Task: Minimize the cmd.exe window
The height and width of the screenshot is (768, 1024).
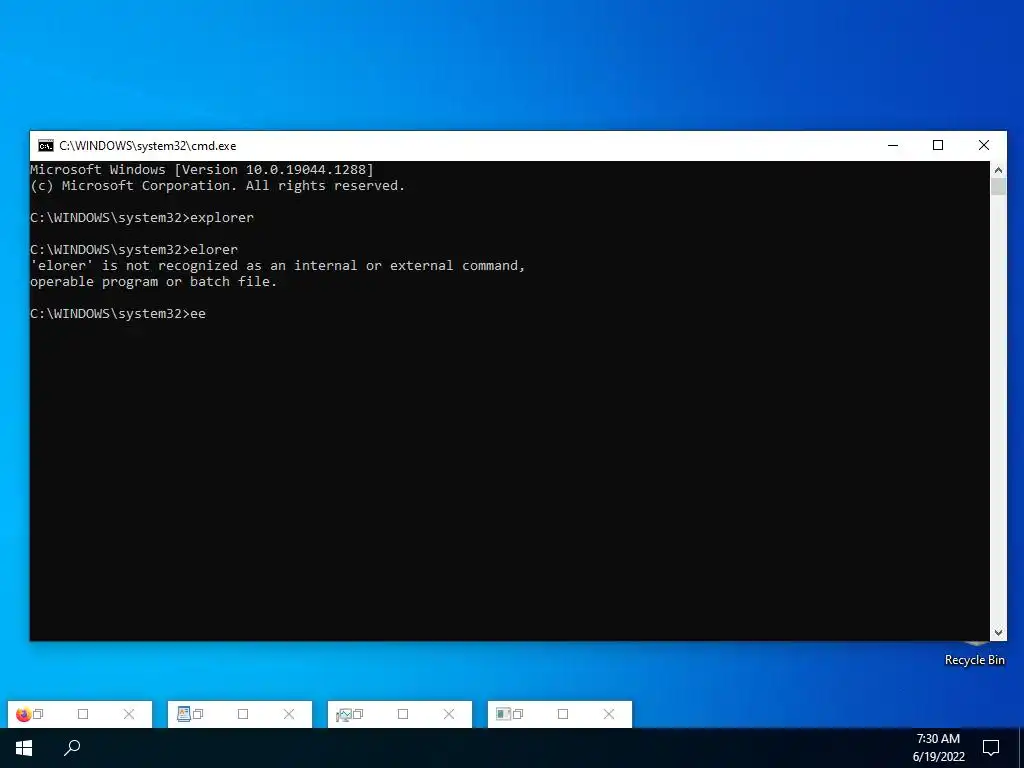Action: coord(893,145)
